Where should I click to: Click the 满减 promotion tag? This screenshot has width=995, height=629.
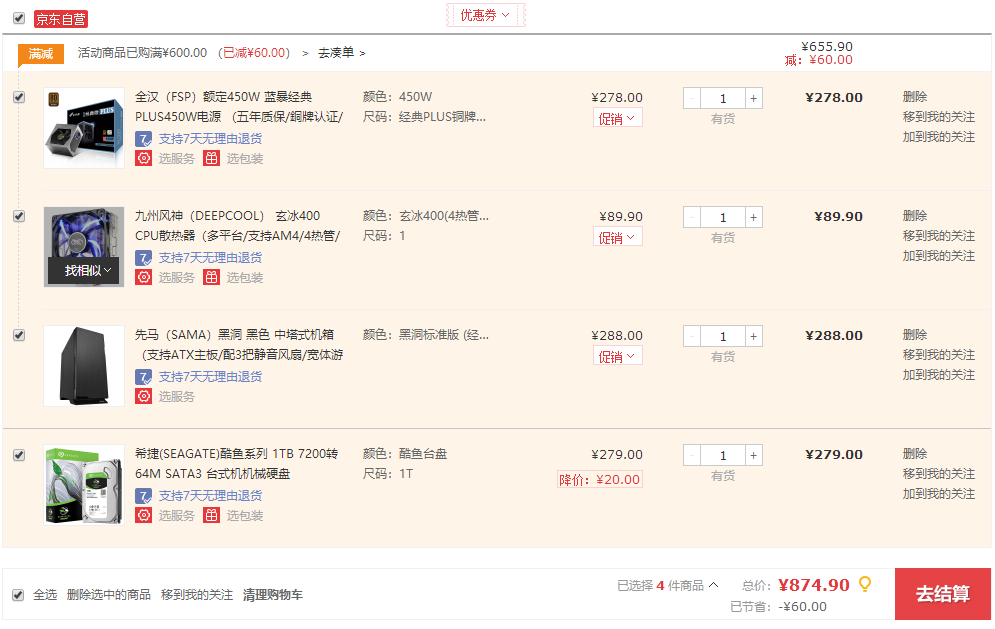41,54
